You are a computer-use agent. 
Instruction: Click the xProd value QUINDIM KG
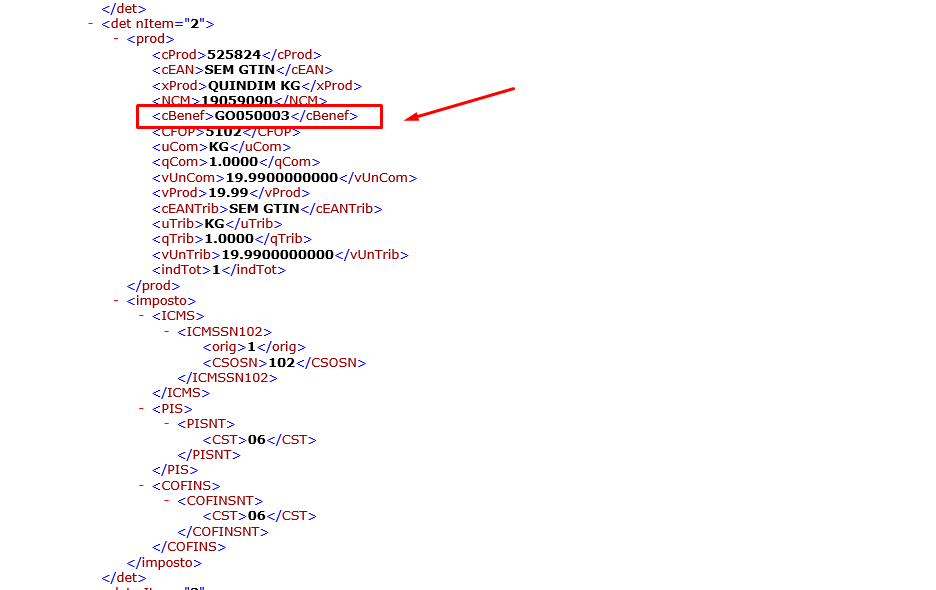click(x=254, y=86)
